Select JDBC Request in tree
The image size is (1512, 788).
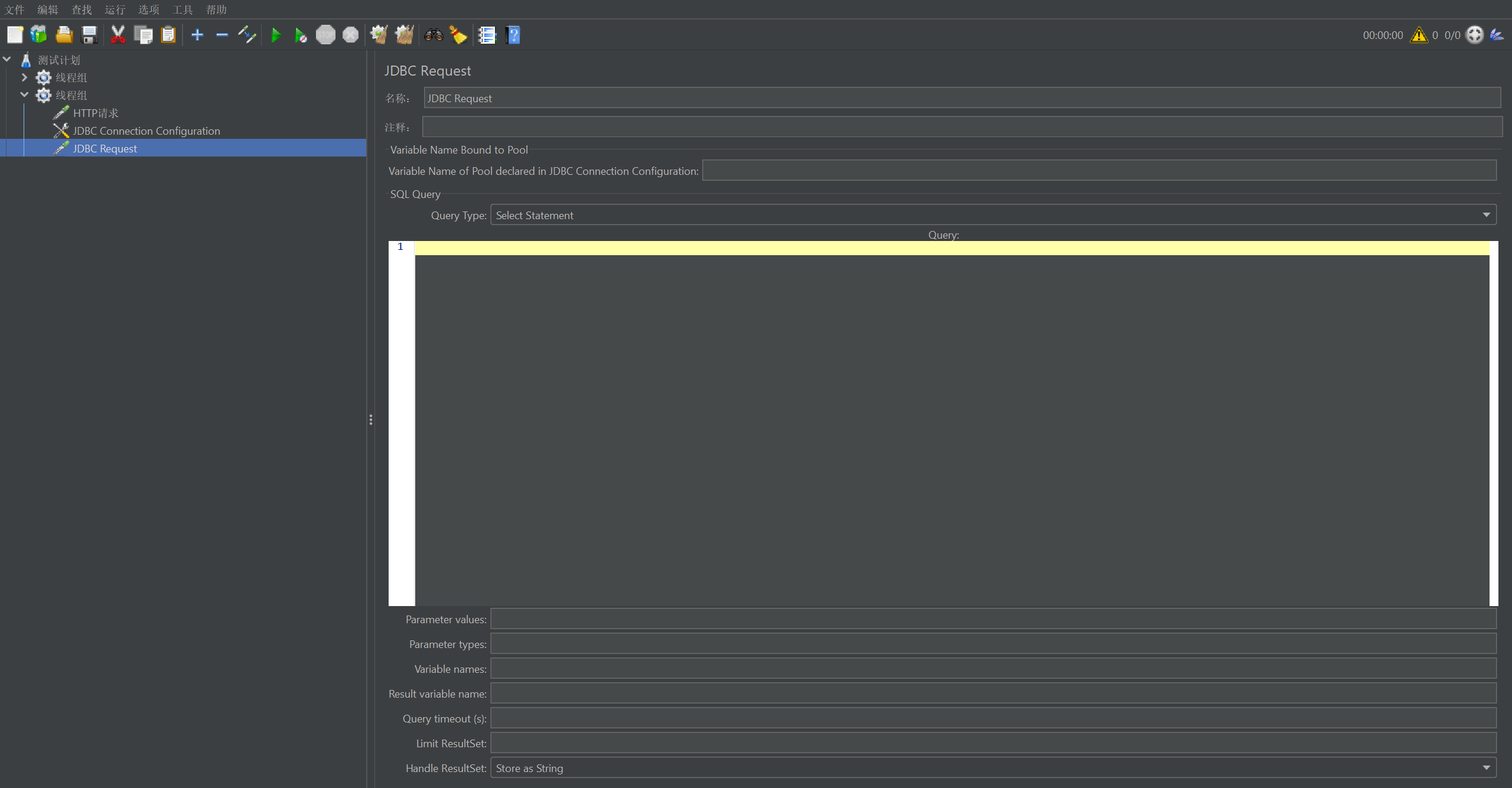tap(105, 148)
